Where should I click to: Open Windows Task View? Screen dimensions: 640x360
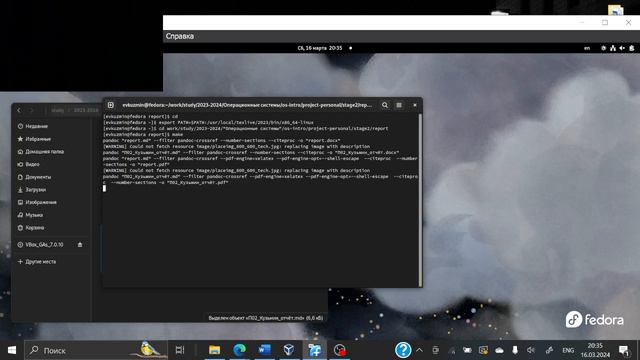pos(180,350)
